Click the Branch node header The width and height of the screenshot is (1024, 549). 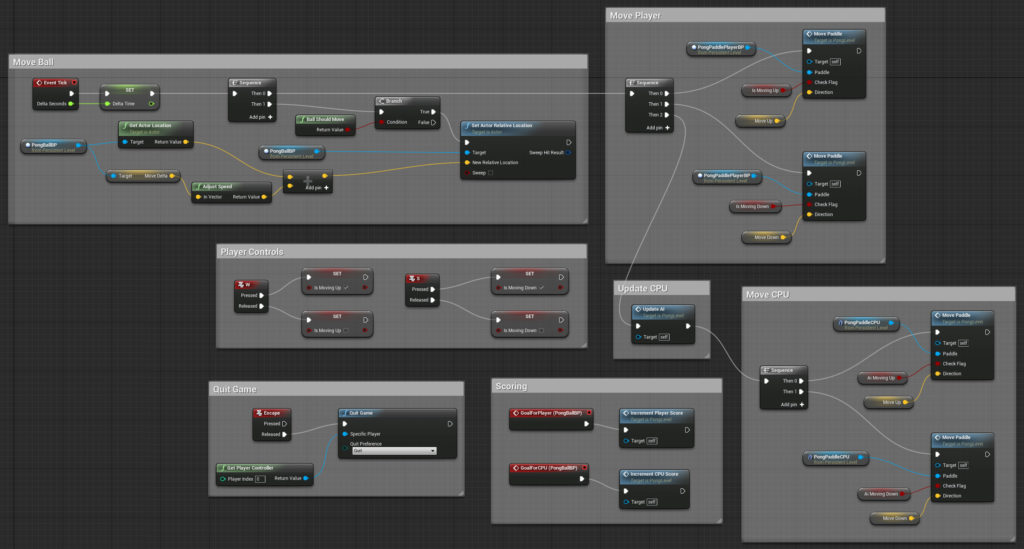coord(408,101)
